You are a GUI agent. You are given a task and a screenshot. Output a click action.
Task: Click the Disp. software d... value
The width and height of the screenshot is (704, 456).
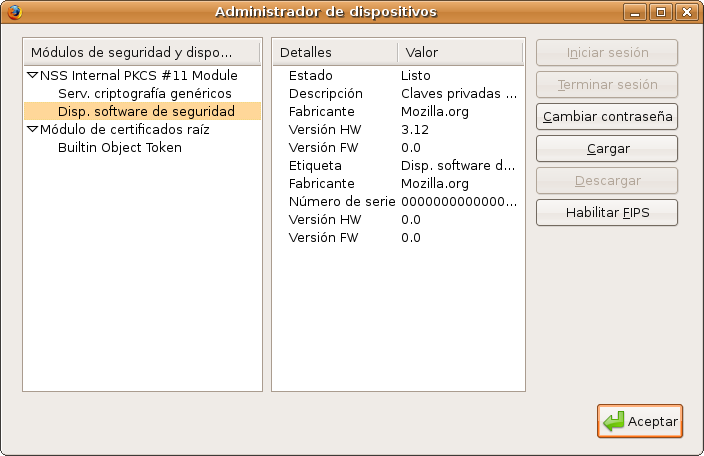tap(458, 165)
